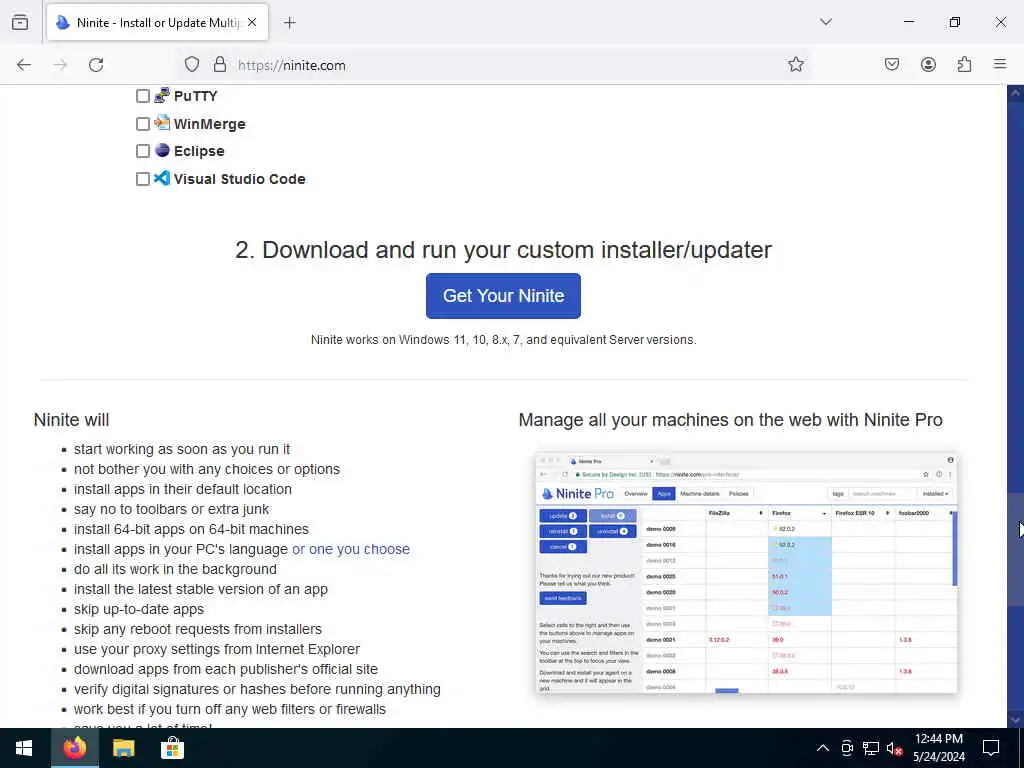Click the 'Download and run your custom installer/updater' heading
Viewport: 1024px width, 768px height.
pyautogui.click(x=503, y=250)
